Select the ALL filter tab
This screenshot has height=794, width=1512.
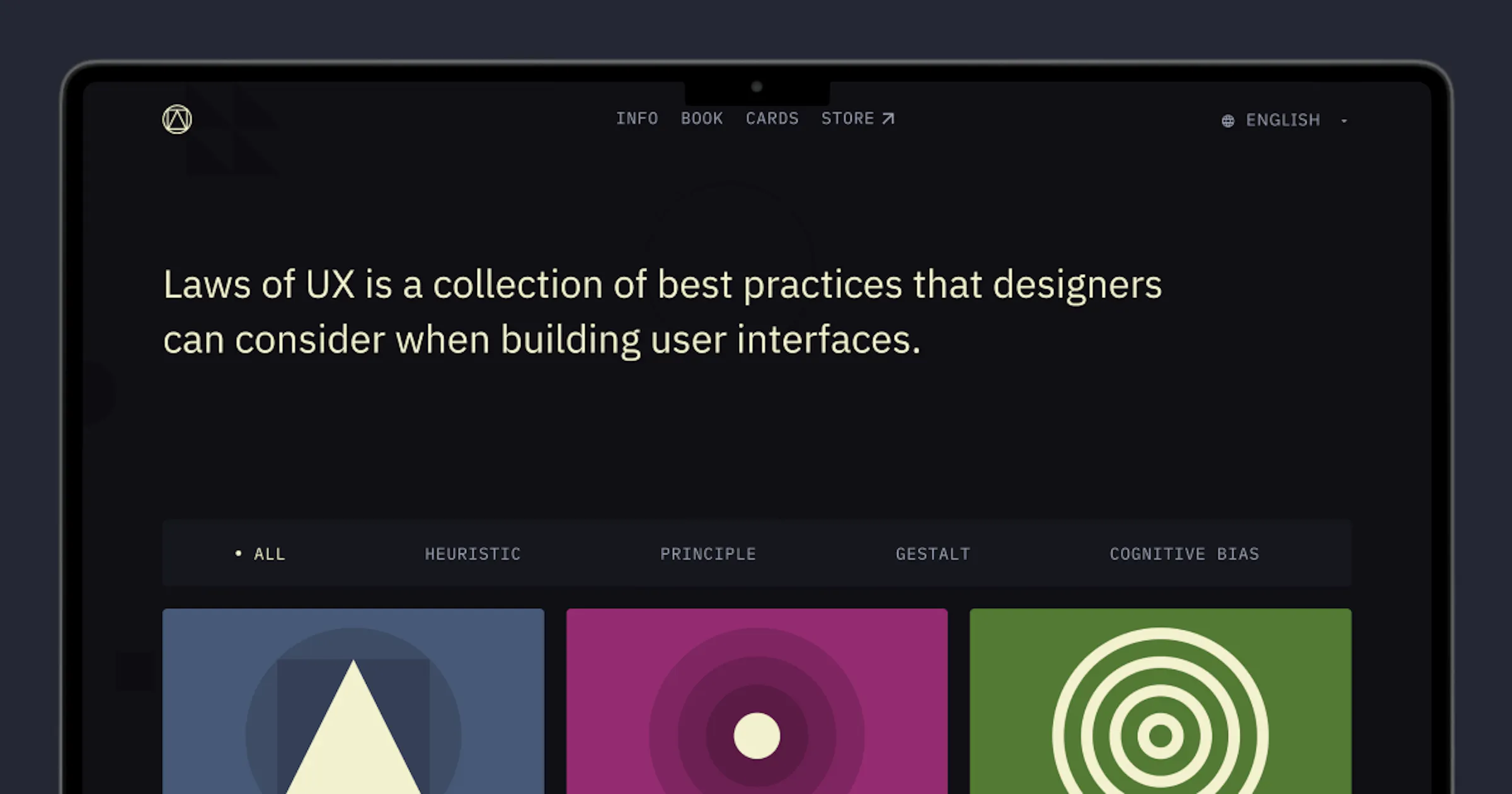[x=260, y=554]
